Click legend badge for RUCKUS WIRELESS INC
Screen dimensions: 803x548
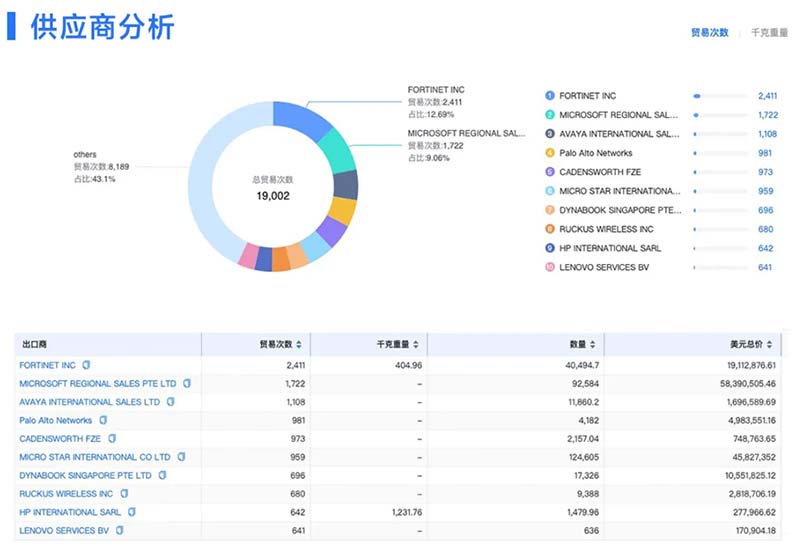(550, 229)
